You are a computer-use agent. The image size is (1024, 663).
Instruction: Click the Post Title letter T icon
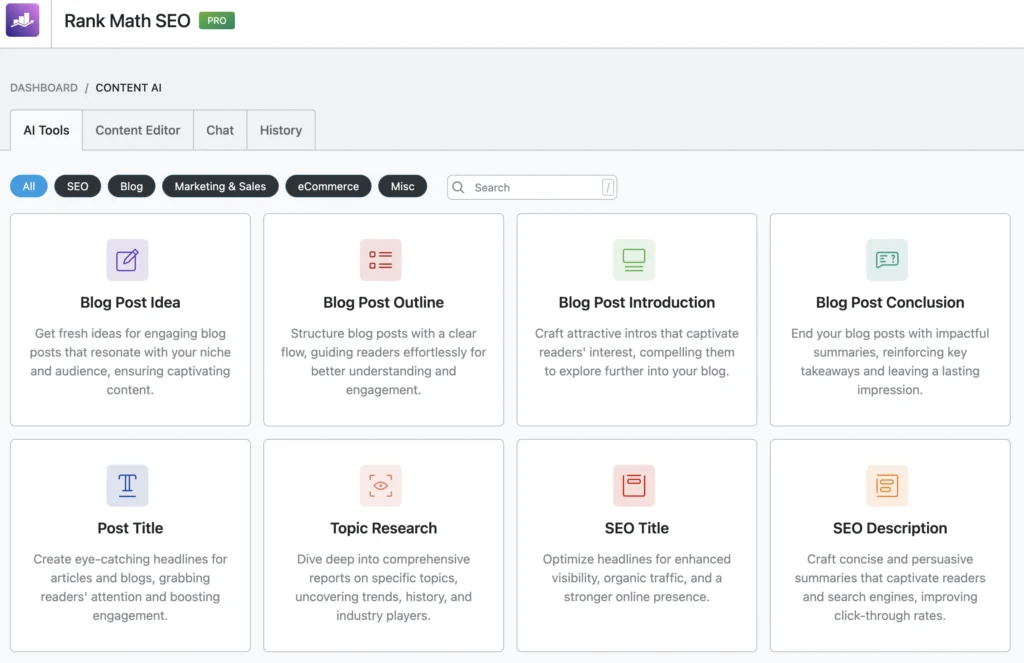(127, 485)
